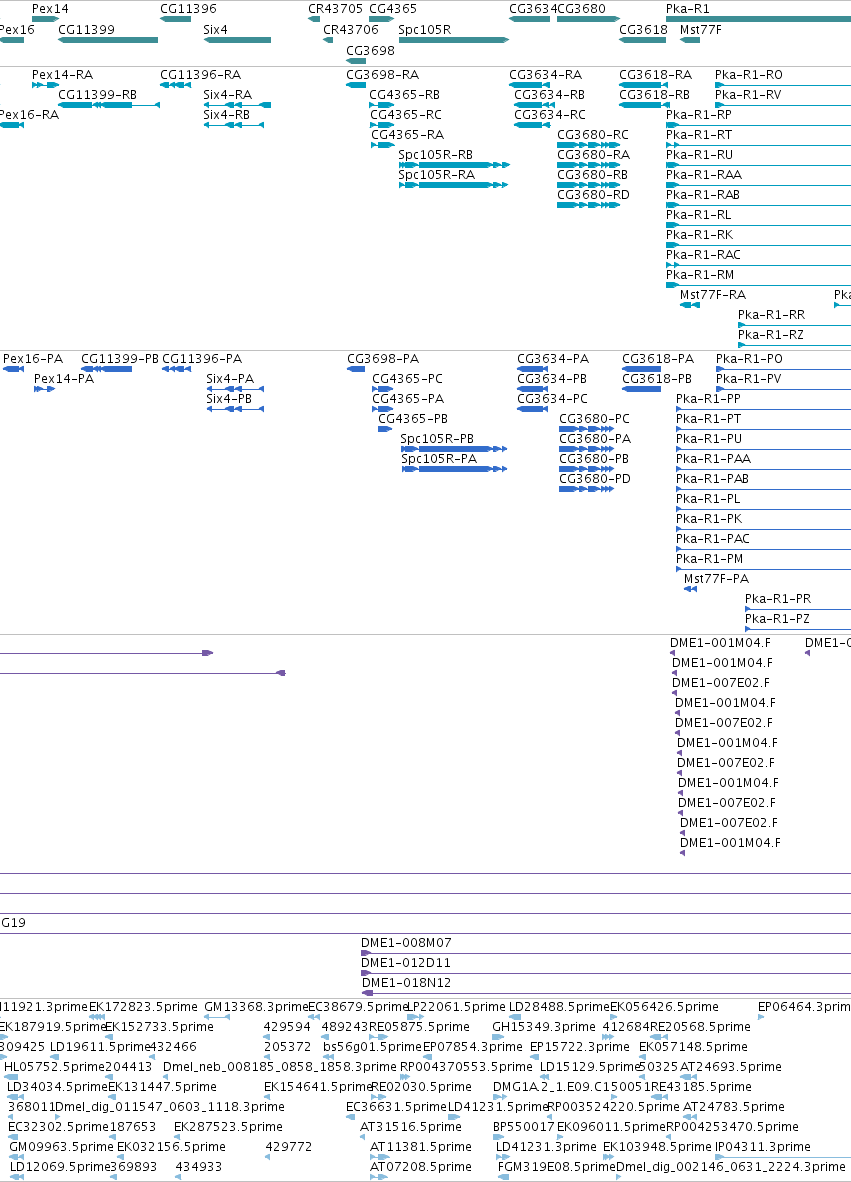Click protein label "Pex14-PA"
The image size is (851, 1182).
[64, 379]
